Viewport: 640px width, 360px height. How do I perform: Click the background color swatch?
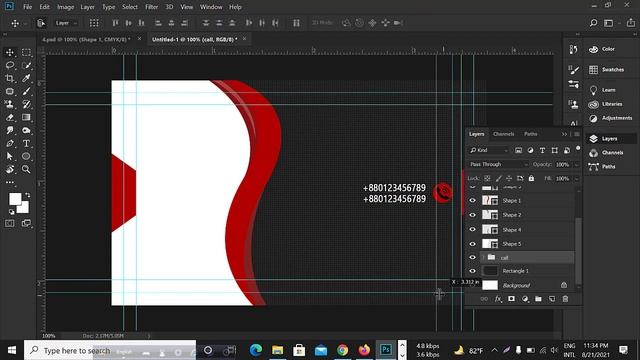point(24,208)
